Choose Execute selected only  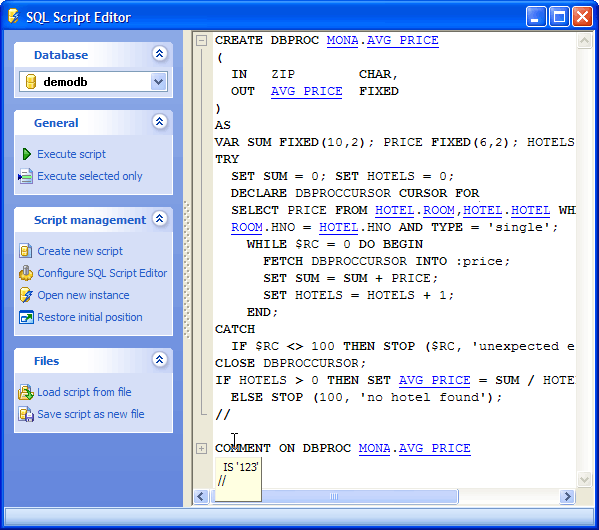point(90,177)
